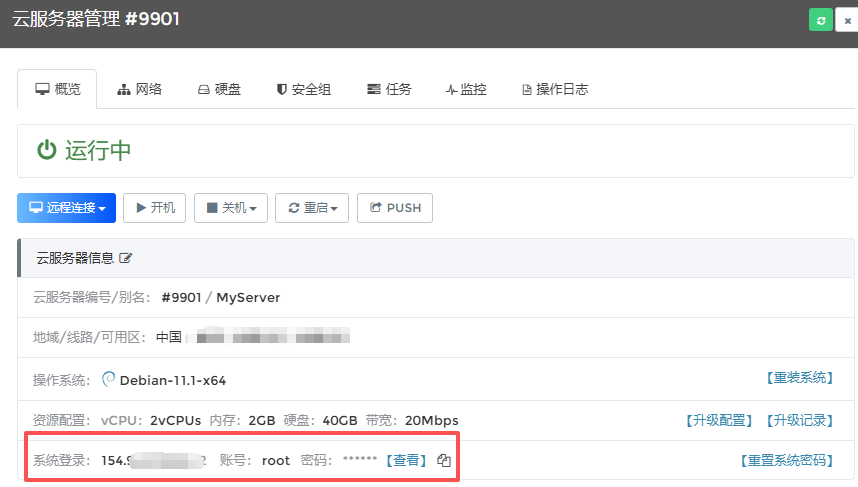
Task: Click the green power status icon
Action: (47, 150)
